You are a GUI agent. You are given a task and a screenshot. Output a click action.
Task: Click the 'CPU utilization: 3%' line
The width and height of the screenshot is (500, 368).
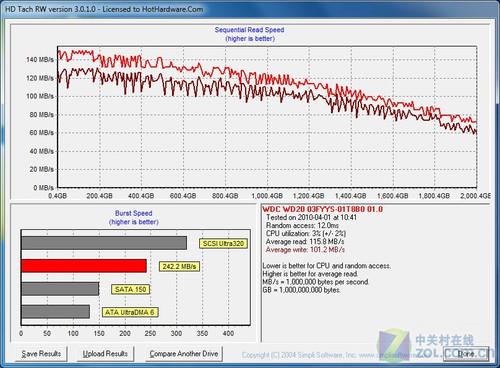[x=306, y=233]
